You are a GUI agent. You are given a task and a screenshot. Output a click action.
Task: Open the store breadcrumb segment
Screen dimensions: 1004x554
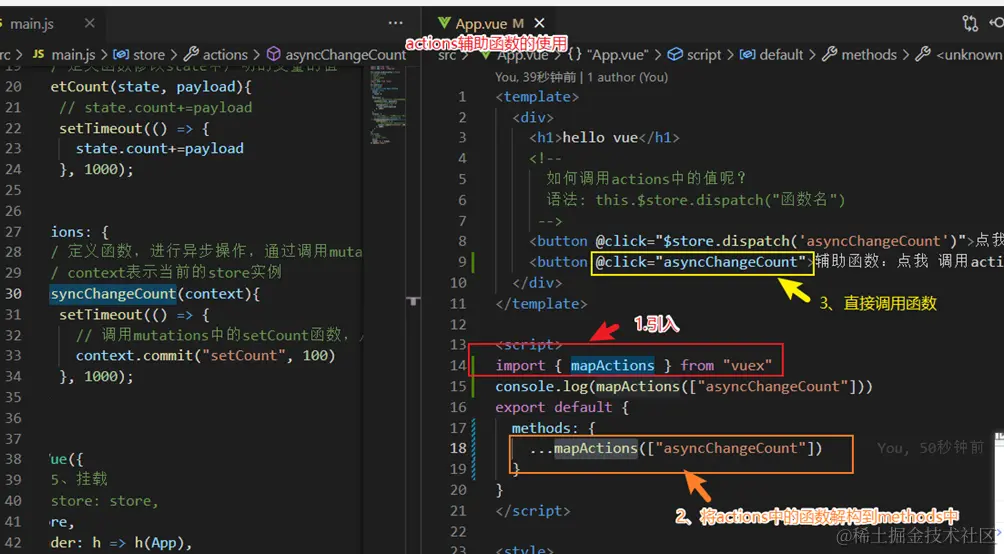(149, 55)
